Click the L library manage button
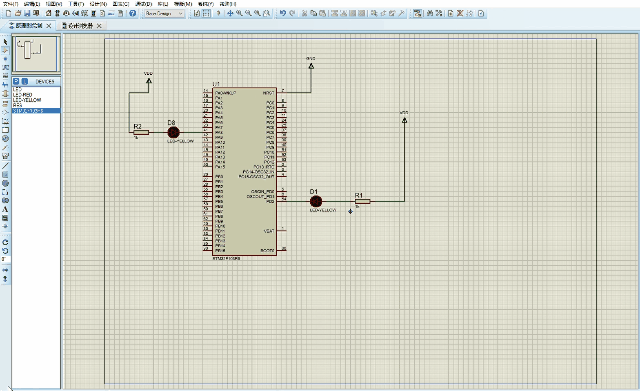 coord(24,81)
